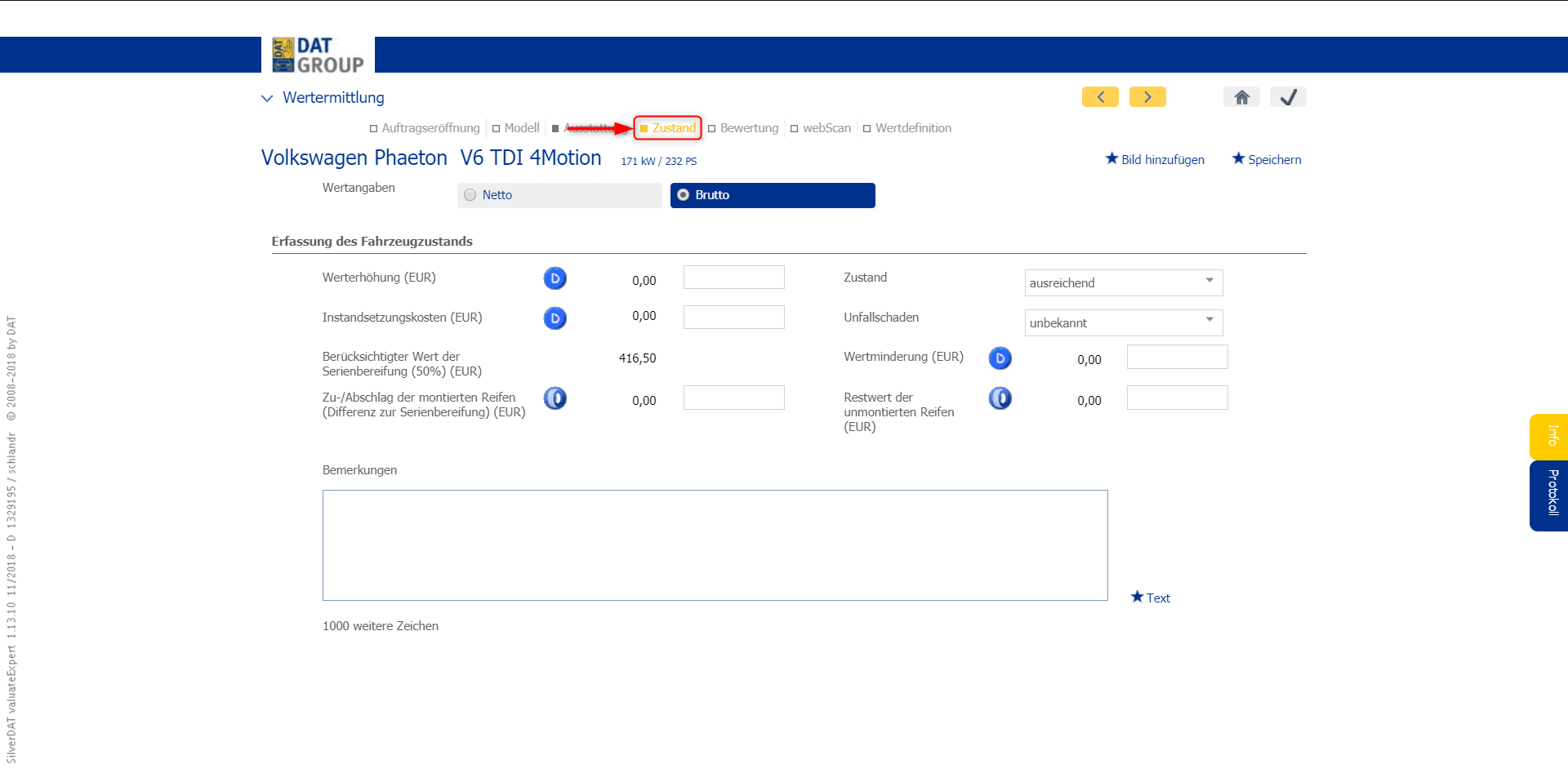Click the icon next to Zu-/Abschlag Reifen

[555, 398]
